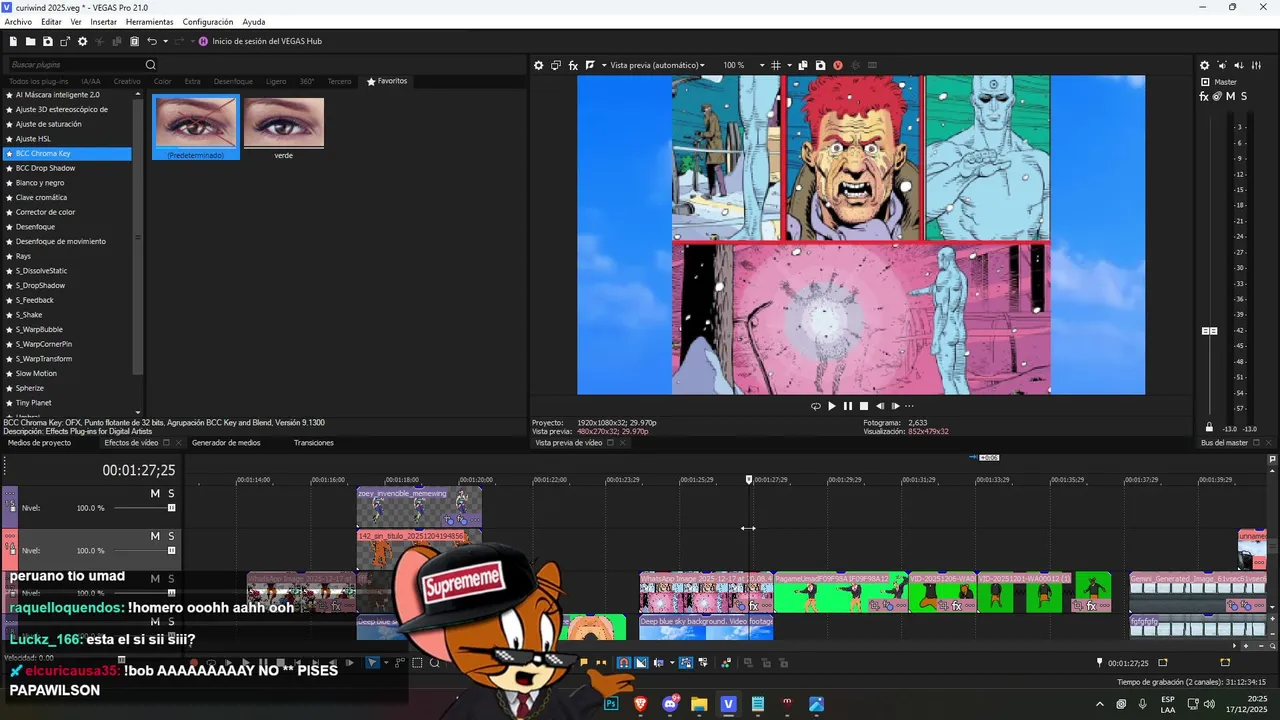Open the Editar menu
This screenshot has height=720, width=1280.
coord(51,21)
